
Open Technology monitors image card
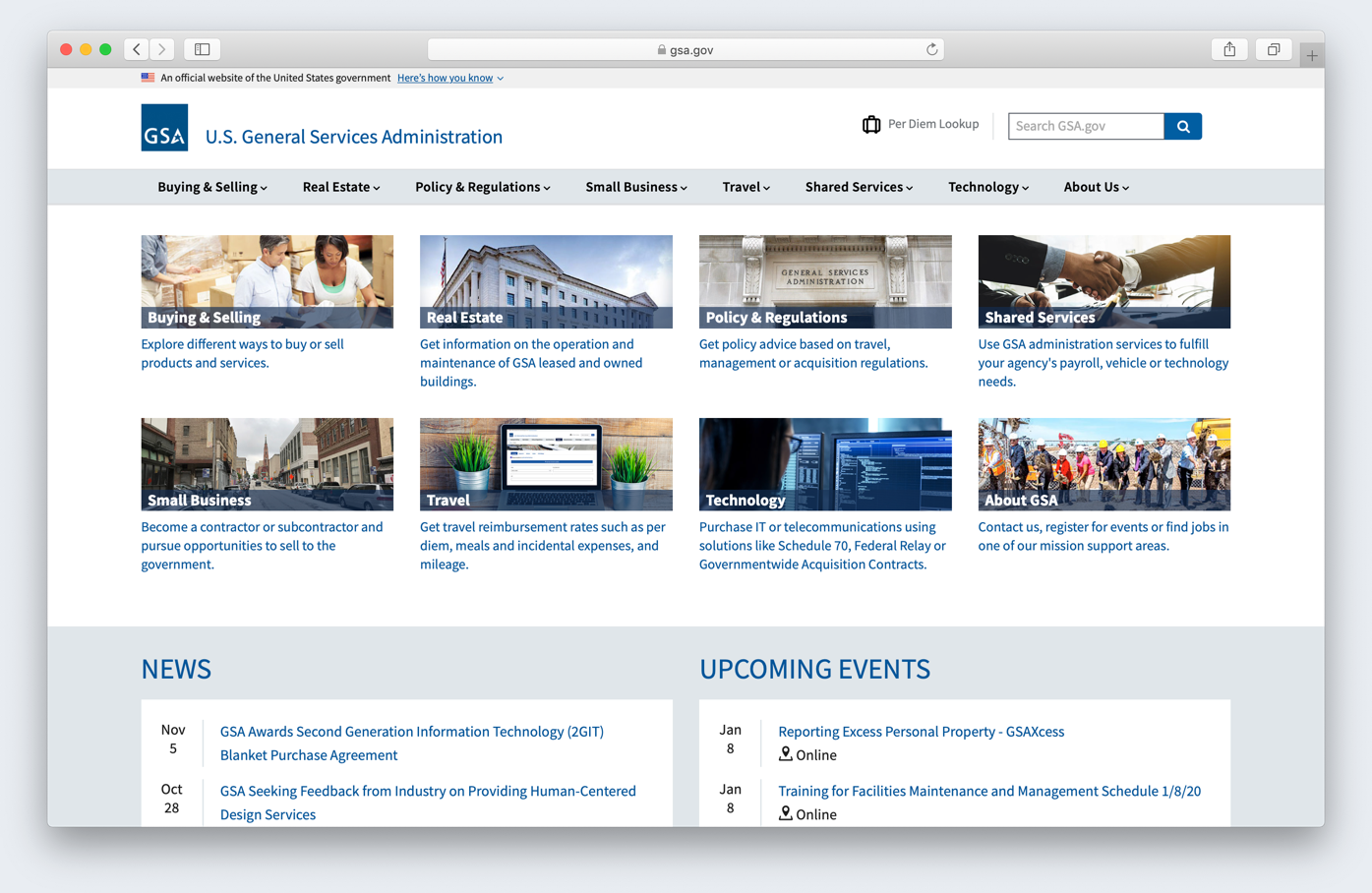[x=825, y=464]
